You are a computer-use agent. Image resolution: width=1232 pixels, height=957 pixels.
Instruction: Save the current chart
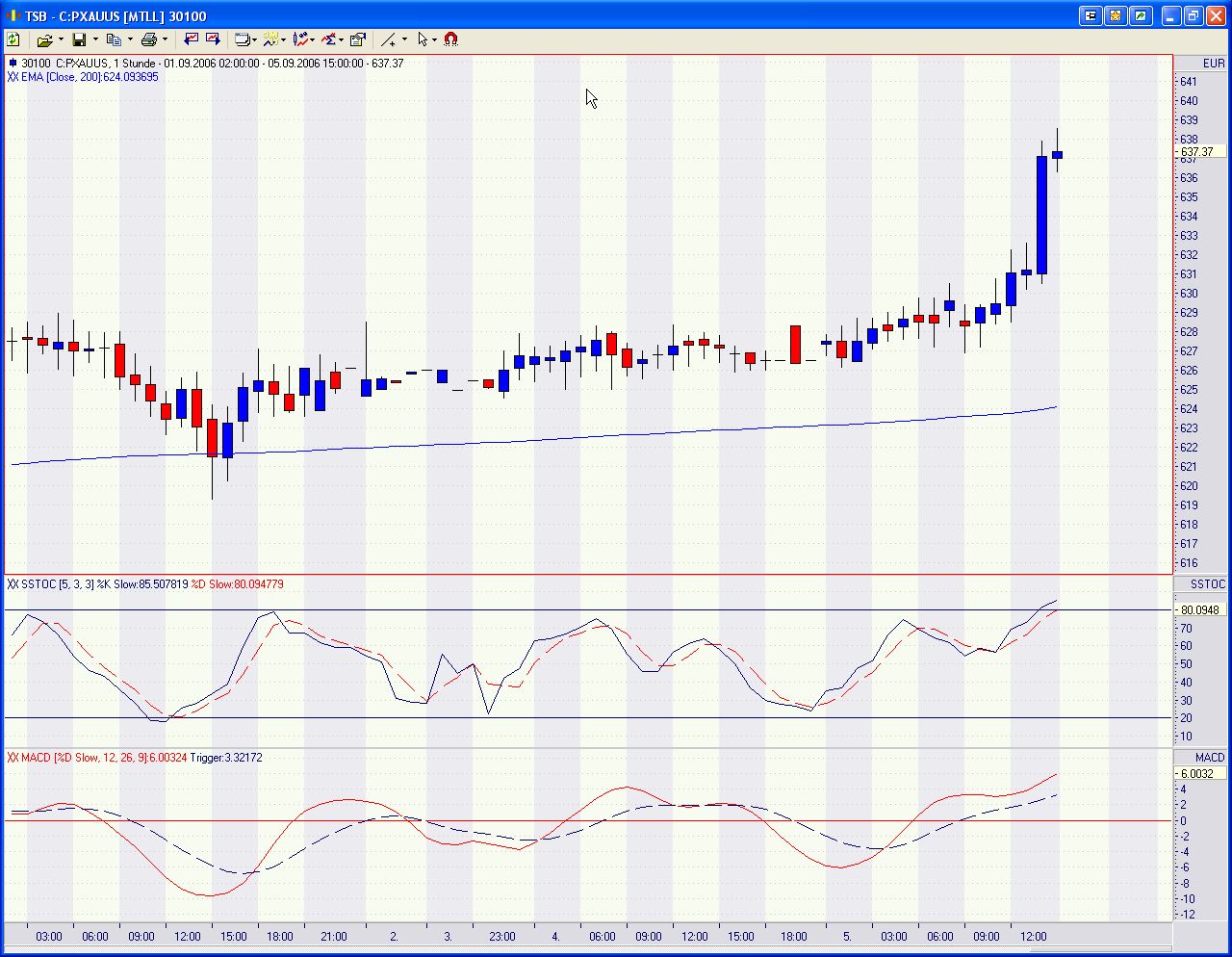(79, 39)
